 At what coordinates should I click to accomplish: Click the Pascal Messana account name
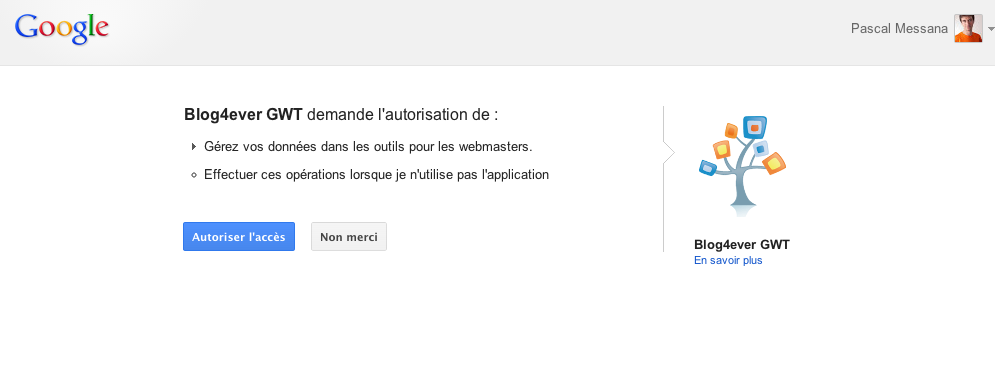coord(899,29)
